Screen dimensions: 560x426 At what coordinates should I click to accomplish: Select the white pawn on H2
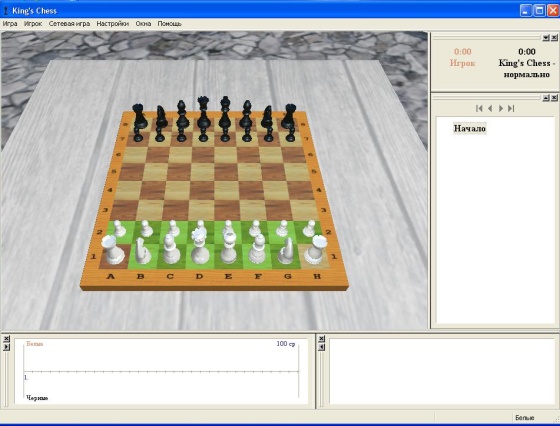(x=309, y=229)
